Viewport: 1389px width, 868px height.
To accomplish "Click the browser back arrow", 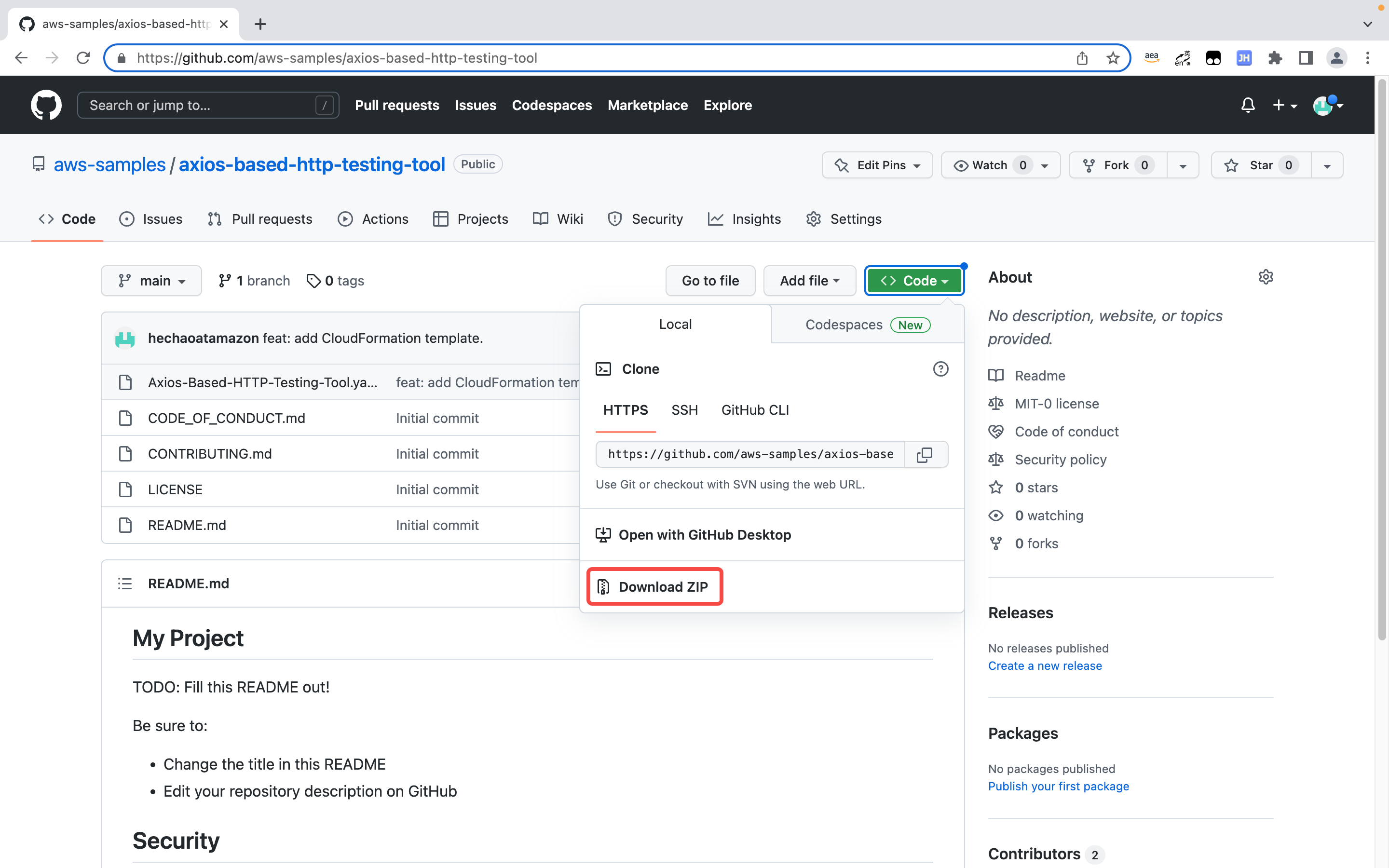I will coord(21,58).
